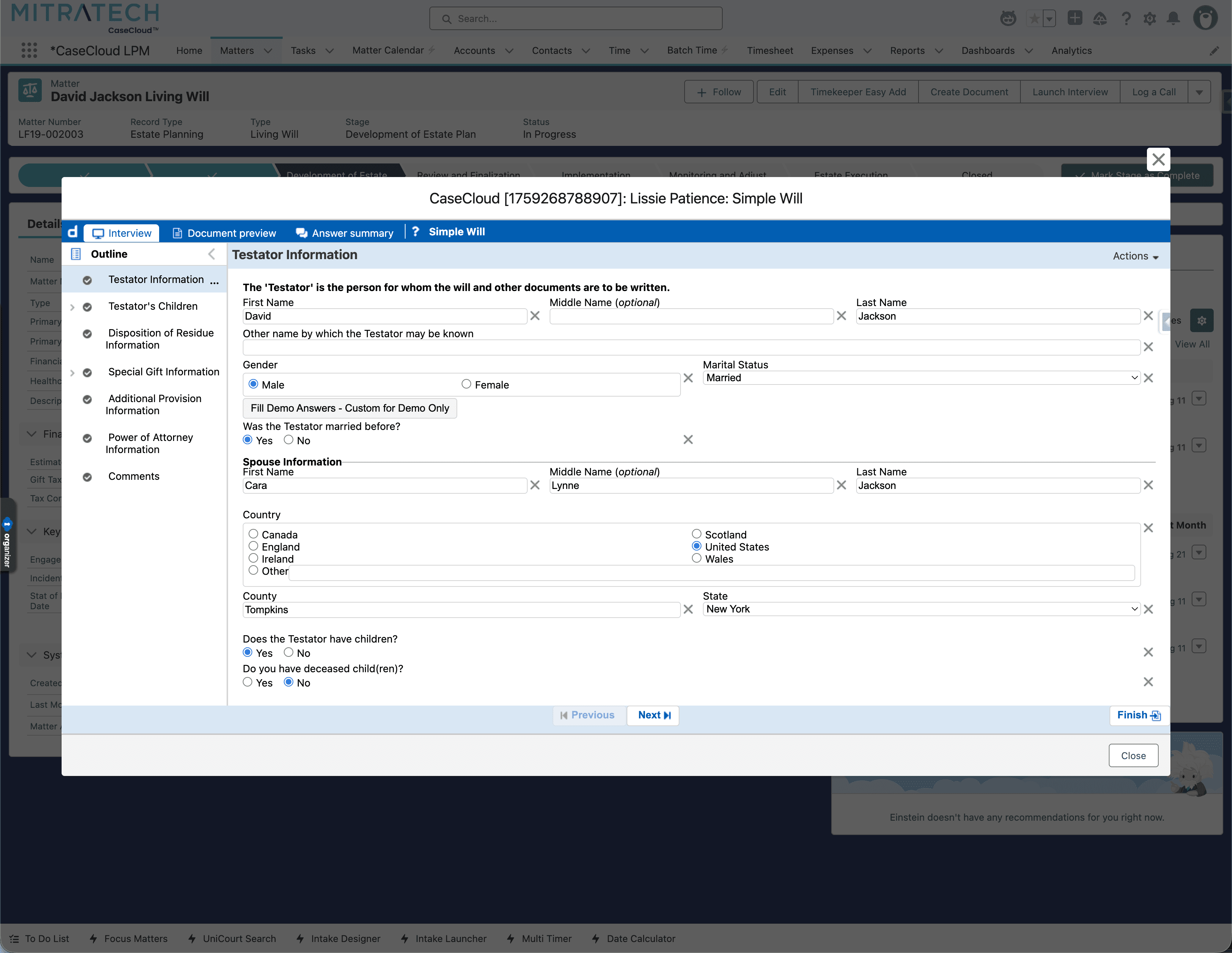Click the Next button
1232x953 pixels.
coord(653,715)
